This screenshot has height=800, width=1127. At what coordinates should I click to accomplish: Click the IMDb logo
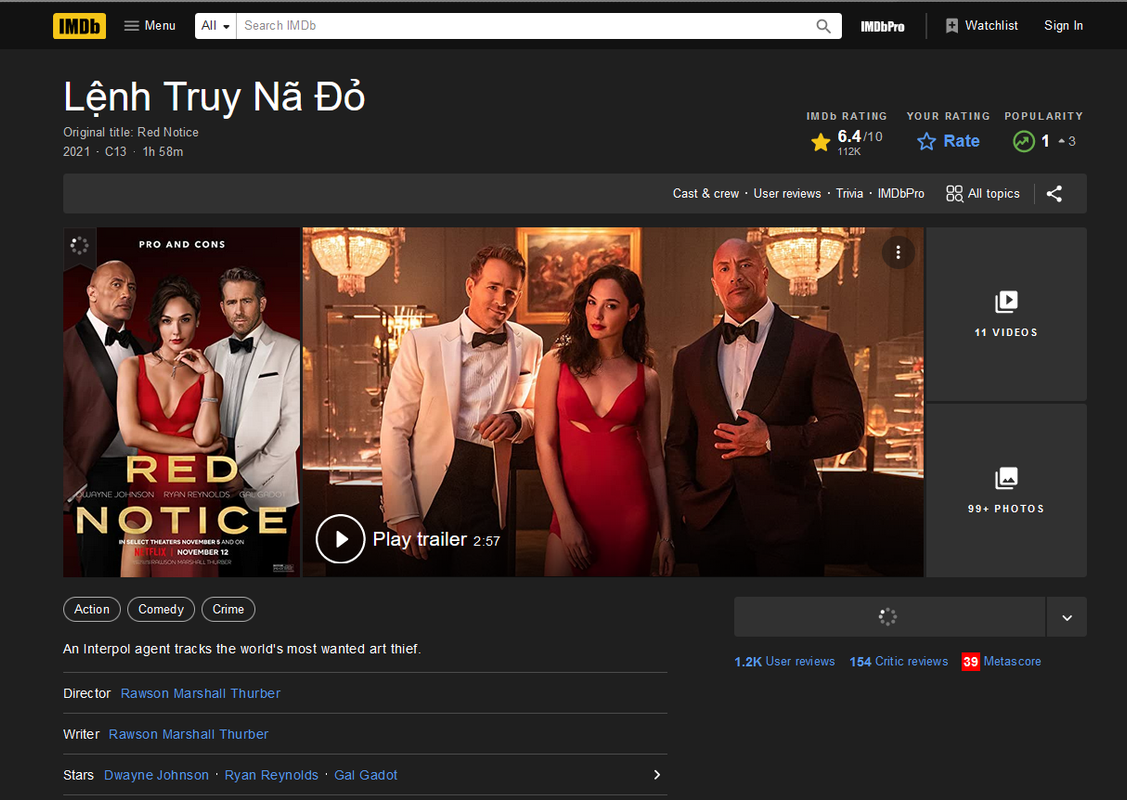[79, 26]
